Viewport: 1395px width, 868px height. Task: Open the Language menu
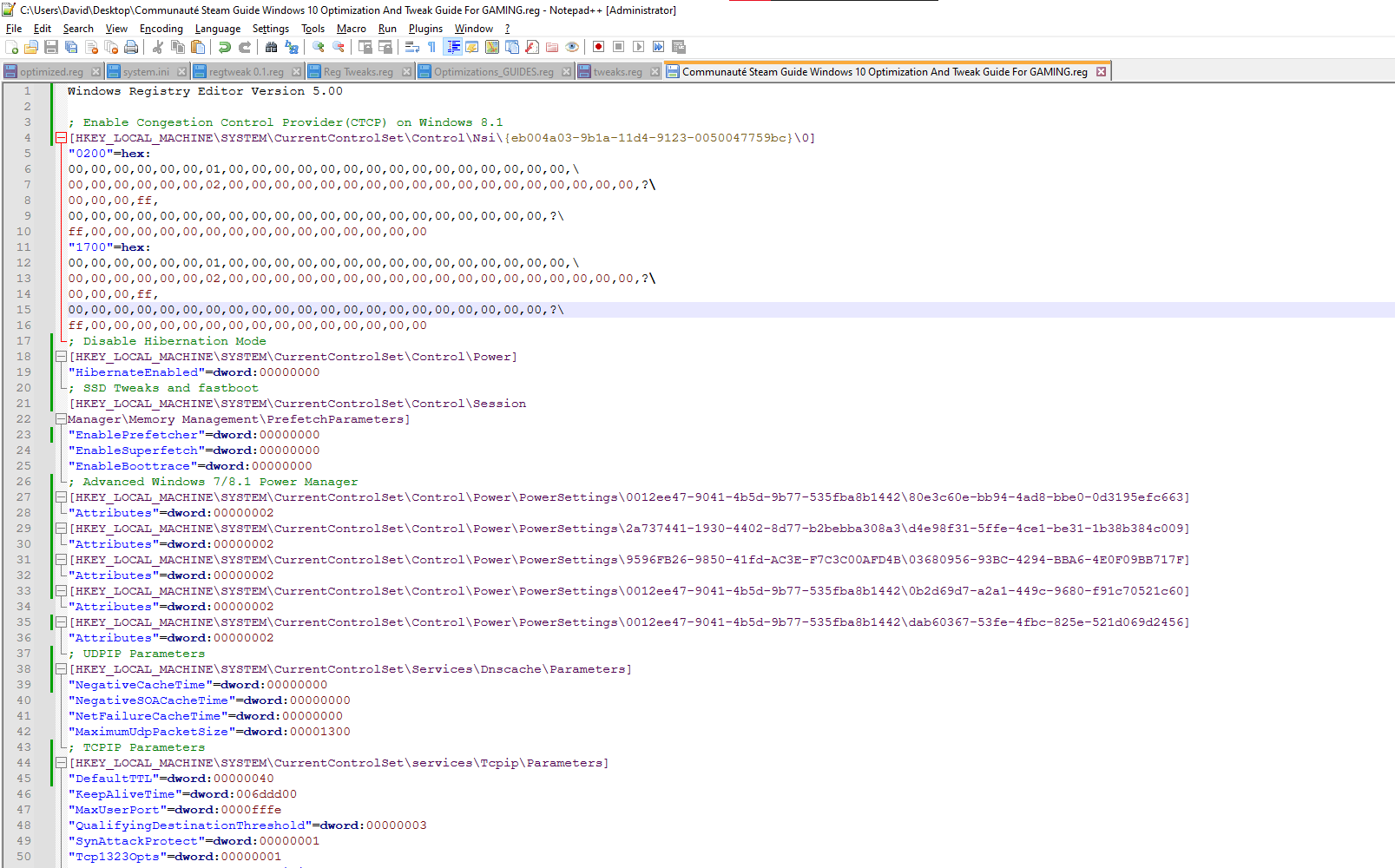[218, 29]
